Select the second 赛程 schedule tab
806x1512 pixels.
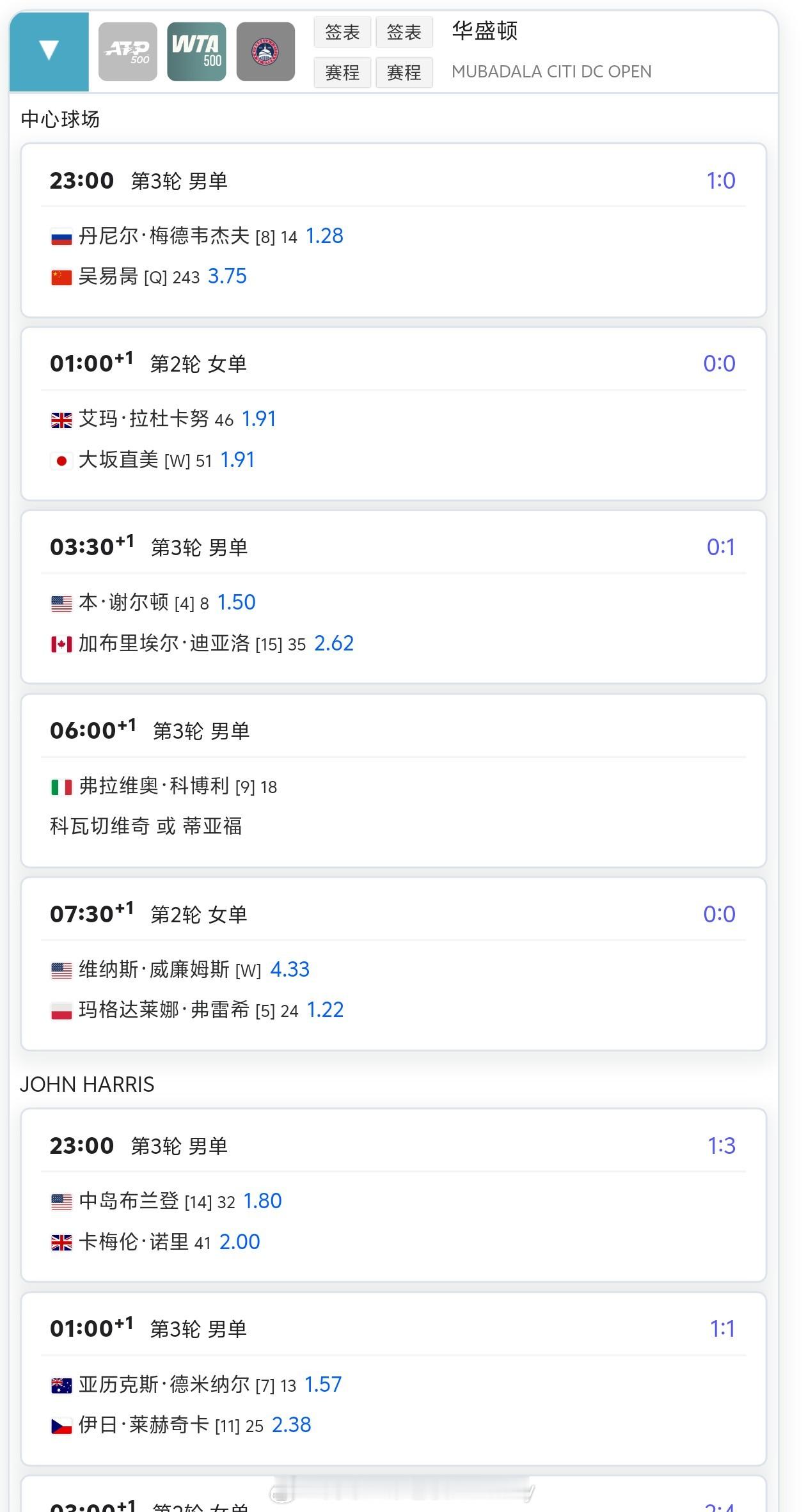click(404, 72)
